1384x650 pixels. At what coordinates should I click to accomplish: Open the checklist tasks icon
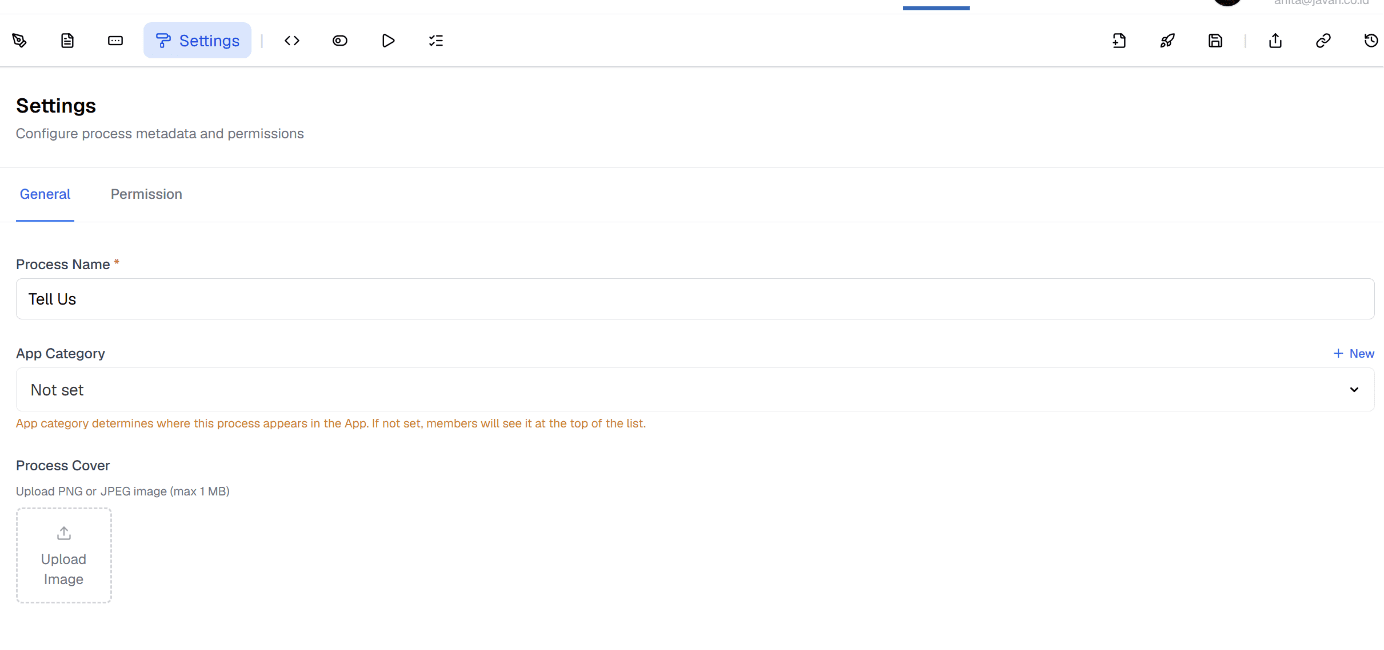pyautogui.click(x=436, y=41)
